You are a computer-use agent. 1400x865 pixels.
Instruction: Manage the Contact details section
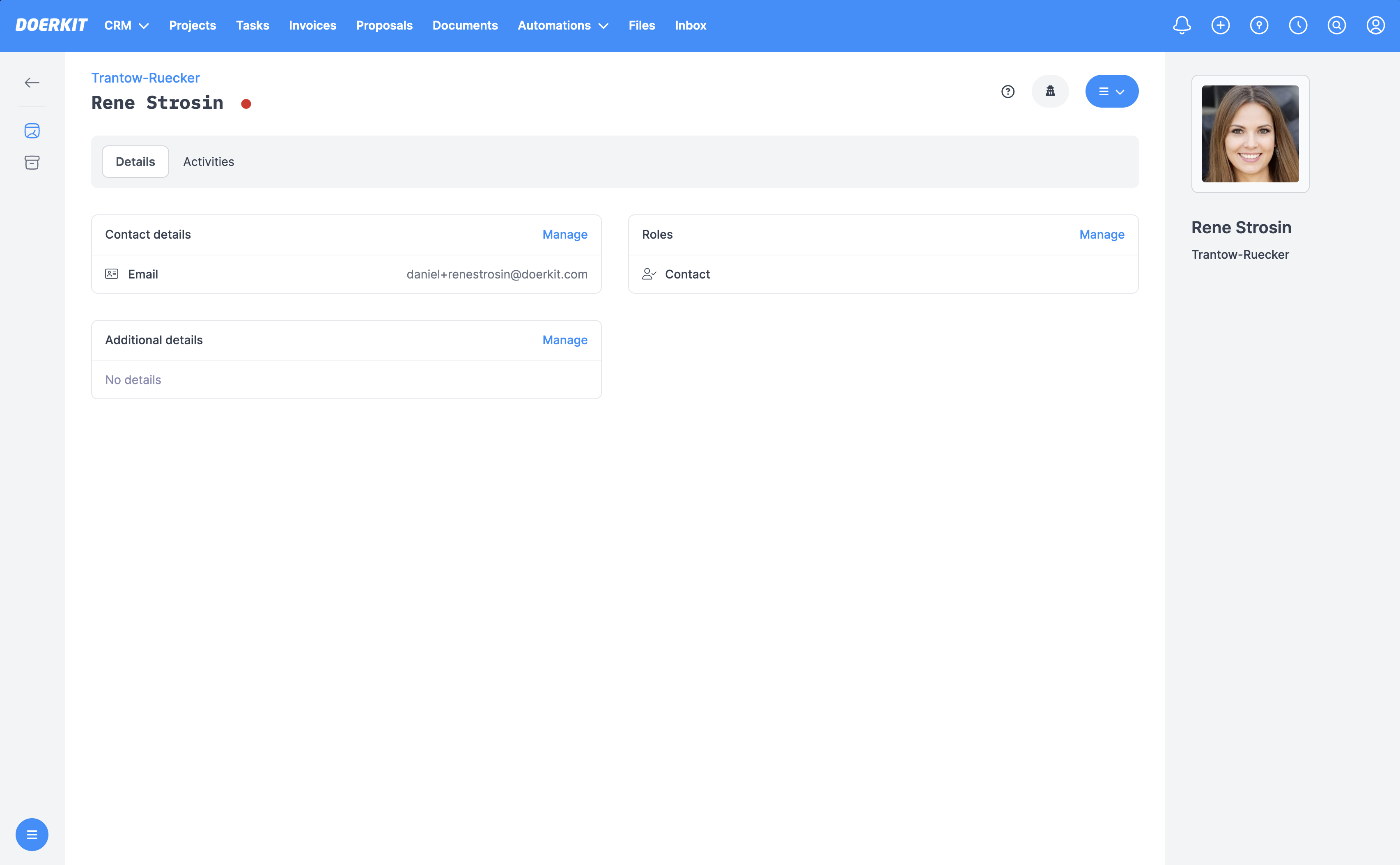point(564,235)
